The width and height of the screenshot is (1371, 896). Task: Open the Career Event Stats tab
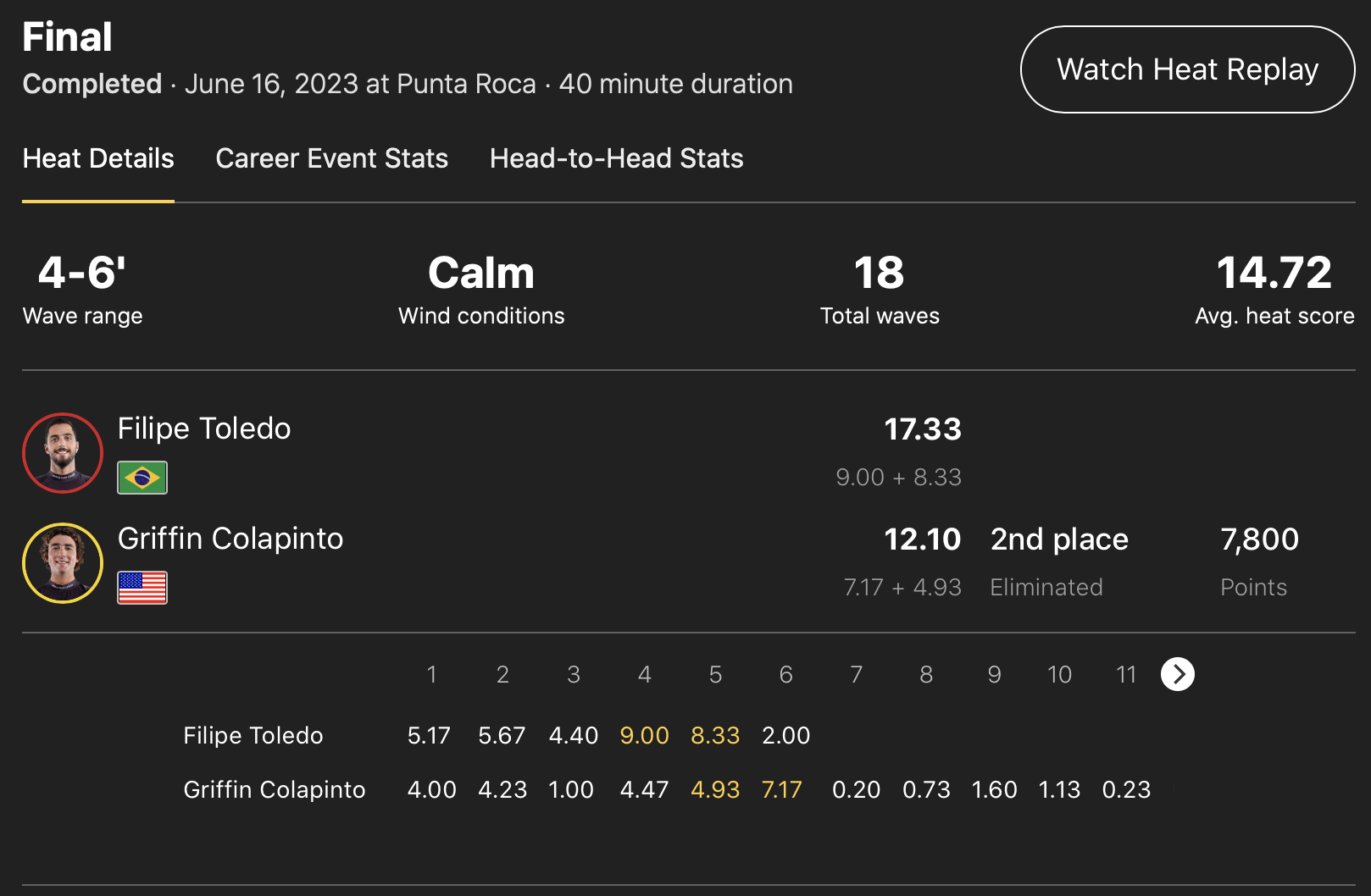(331, 158)
